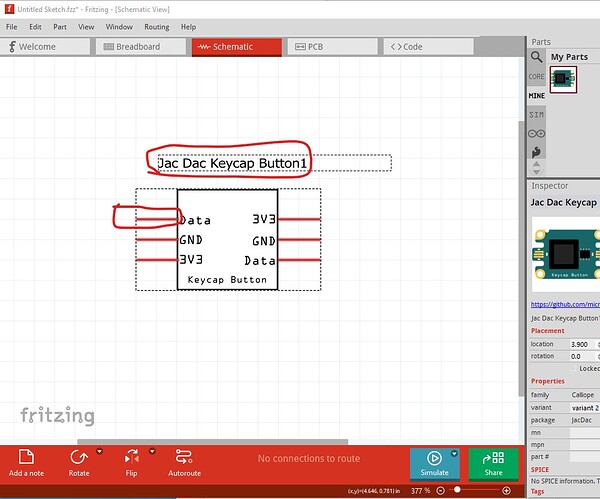600x499 pixels.
Task: Open the family Calliope dropdown
Action: click(585, 395)
